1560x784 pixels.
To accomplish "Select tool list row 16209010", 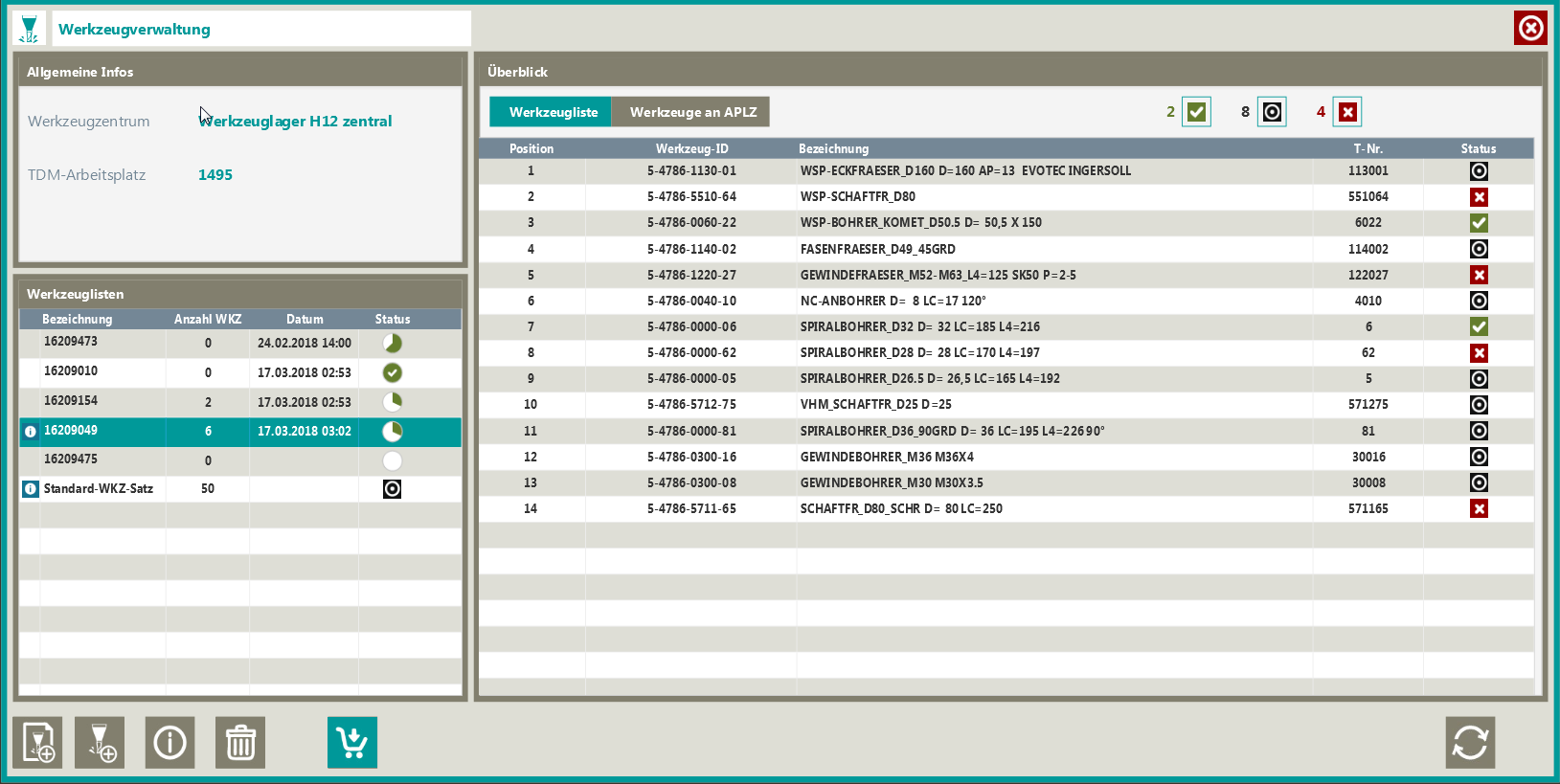I will click(x=71, y=371).
